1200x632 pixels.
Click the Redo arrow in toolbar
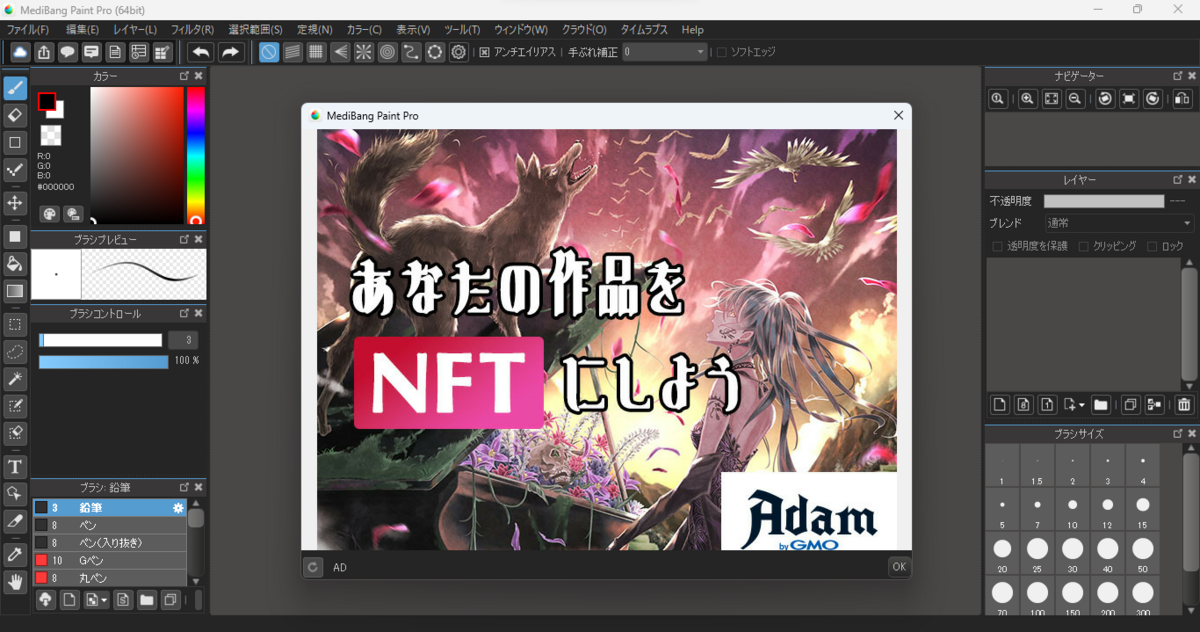(231, 52)
